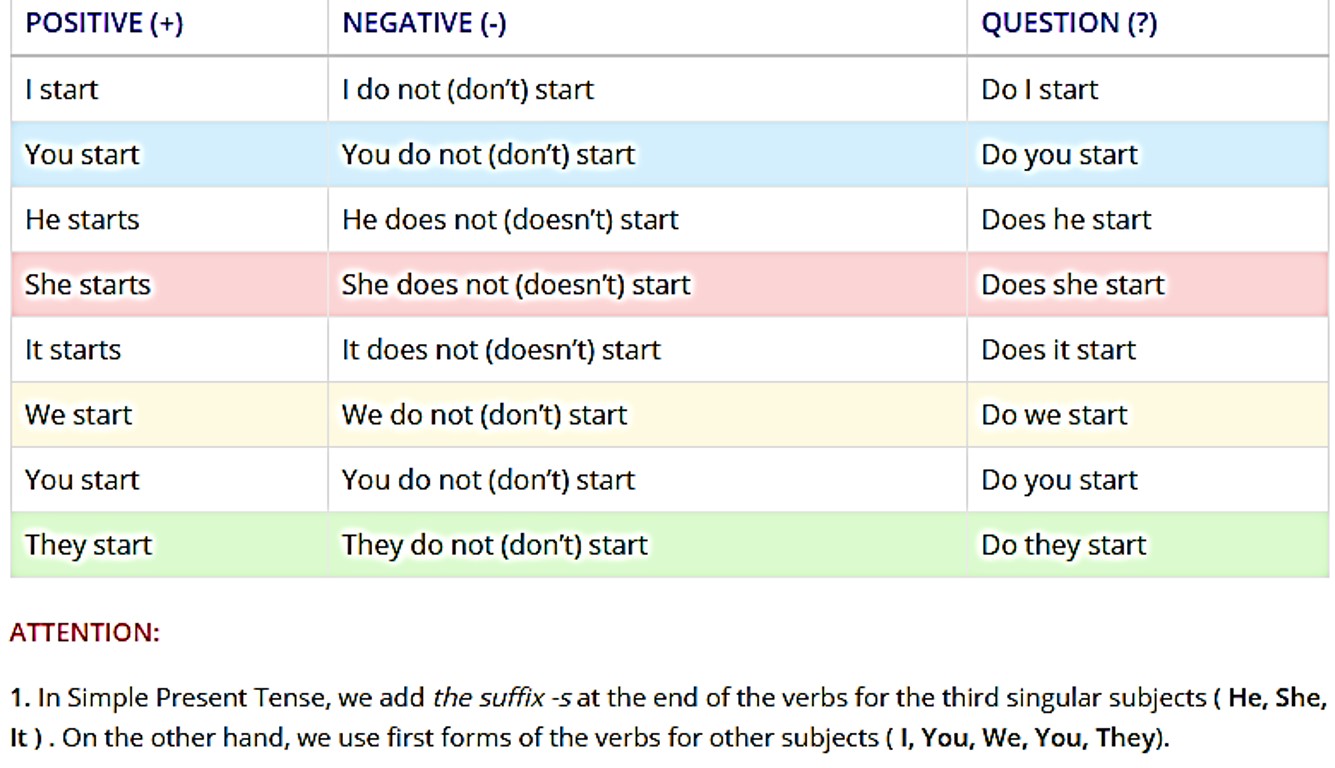Click the "Does he start" cell
Image resolution: width=1335 pixels, height=768 pixels.
(1066, 220)
